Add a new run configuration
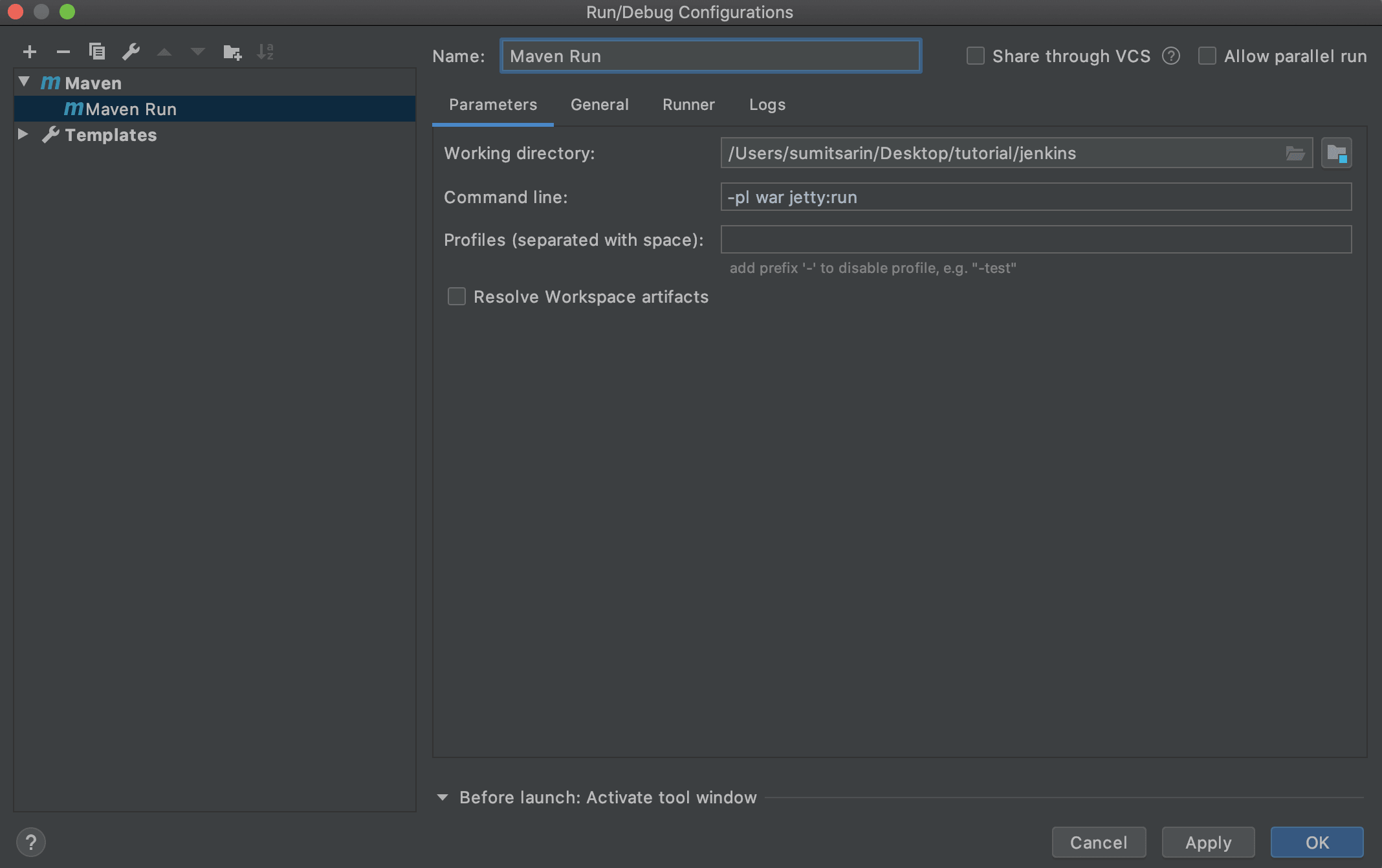The height and width of the screenshot is (868, 1382). click(30, 52)
